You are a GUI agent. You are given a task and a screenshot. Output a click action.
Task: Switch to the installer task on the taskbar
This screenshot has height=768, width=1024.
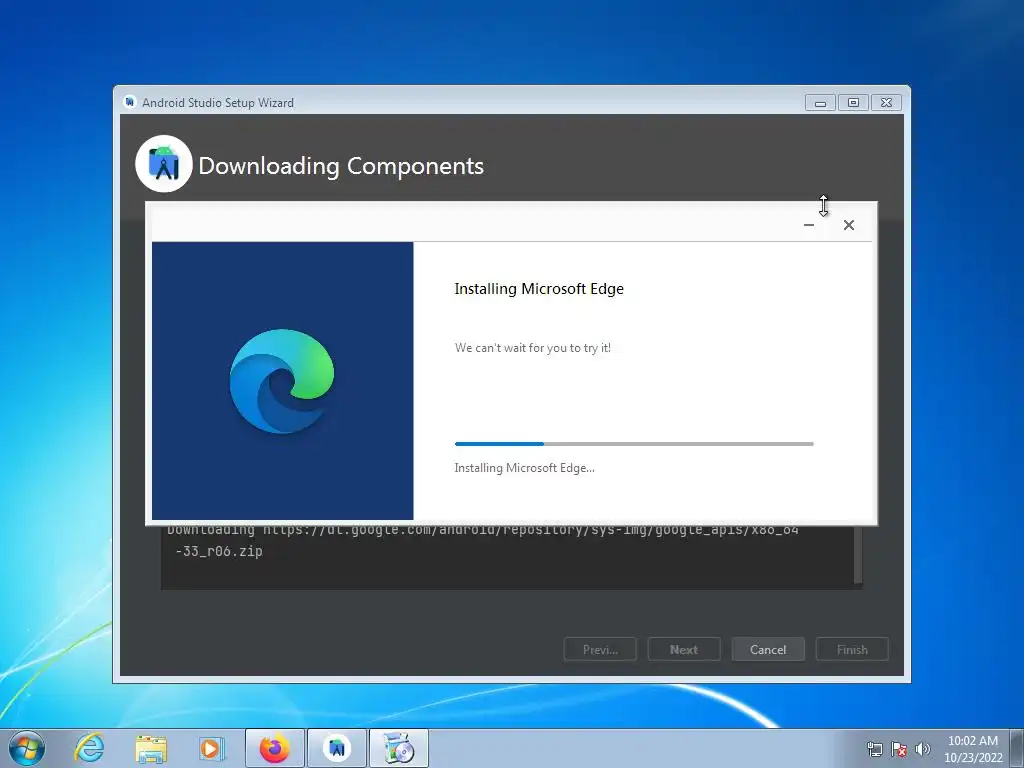399,748
